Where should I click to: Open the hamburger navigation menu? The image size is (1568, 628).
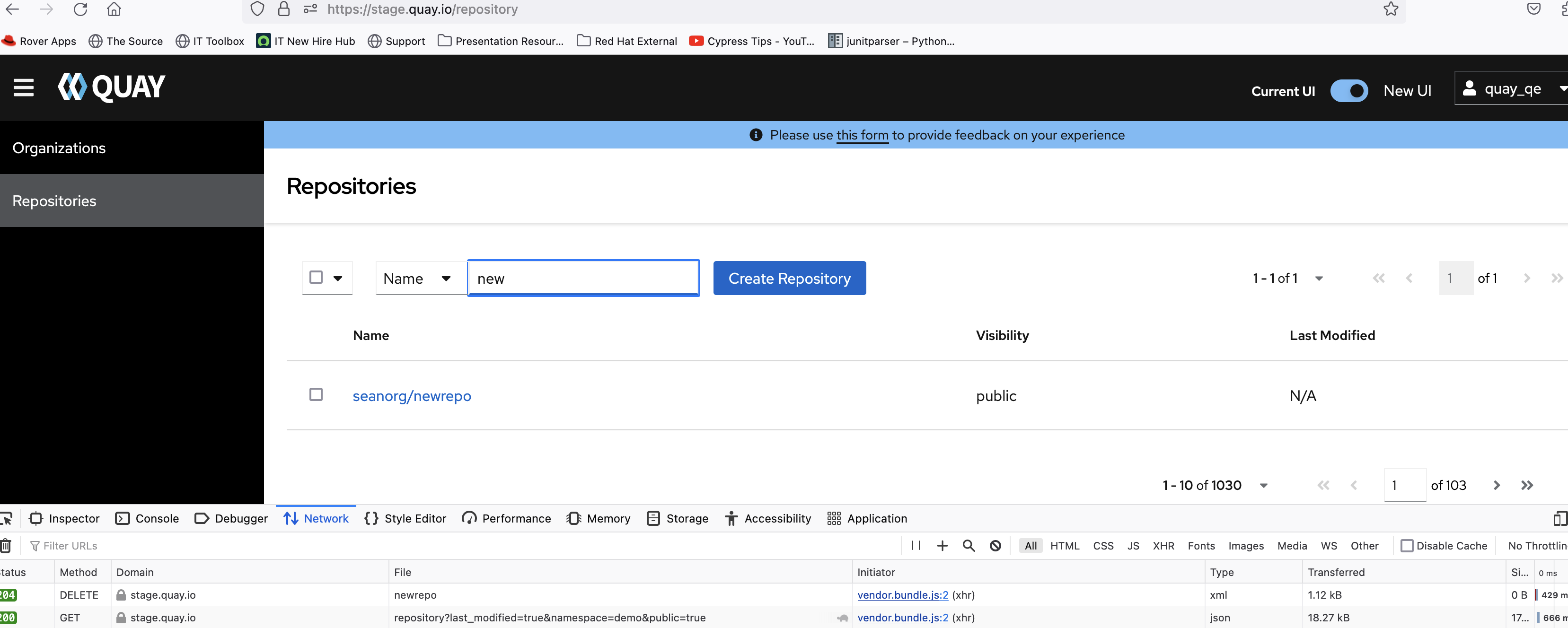[x=24, y=87]
